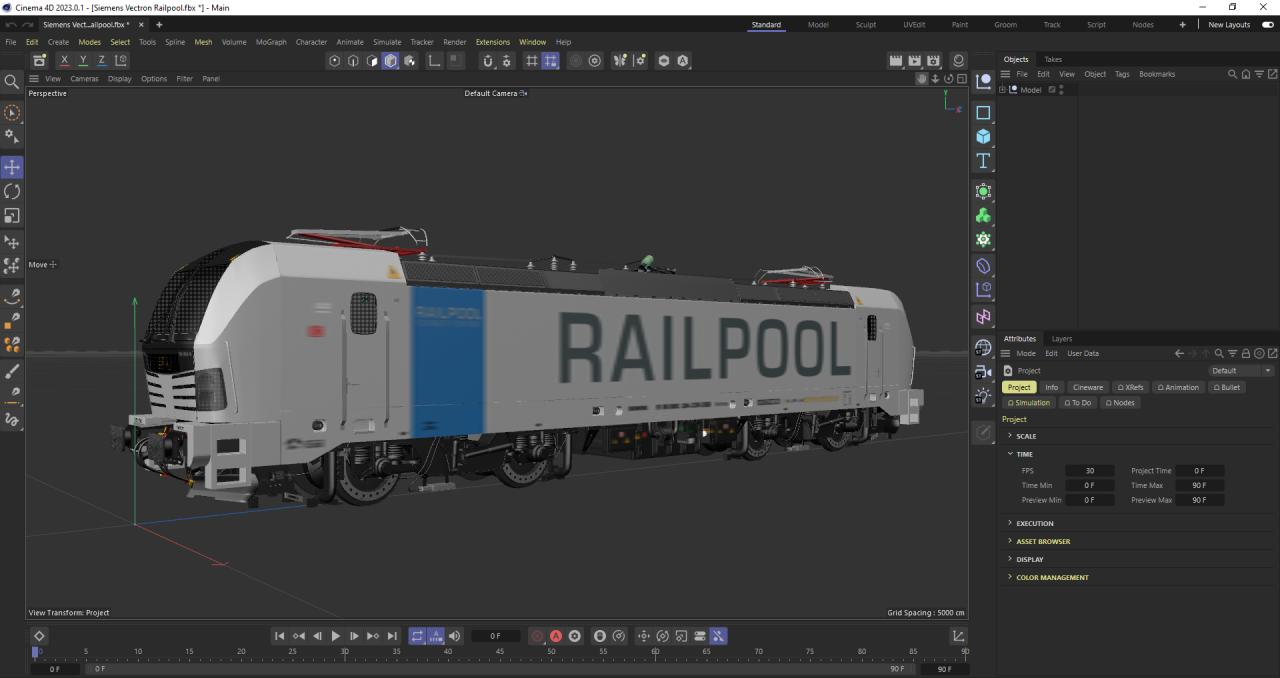Click the FPS input field

[1089, 471]
